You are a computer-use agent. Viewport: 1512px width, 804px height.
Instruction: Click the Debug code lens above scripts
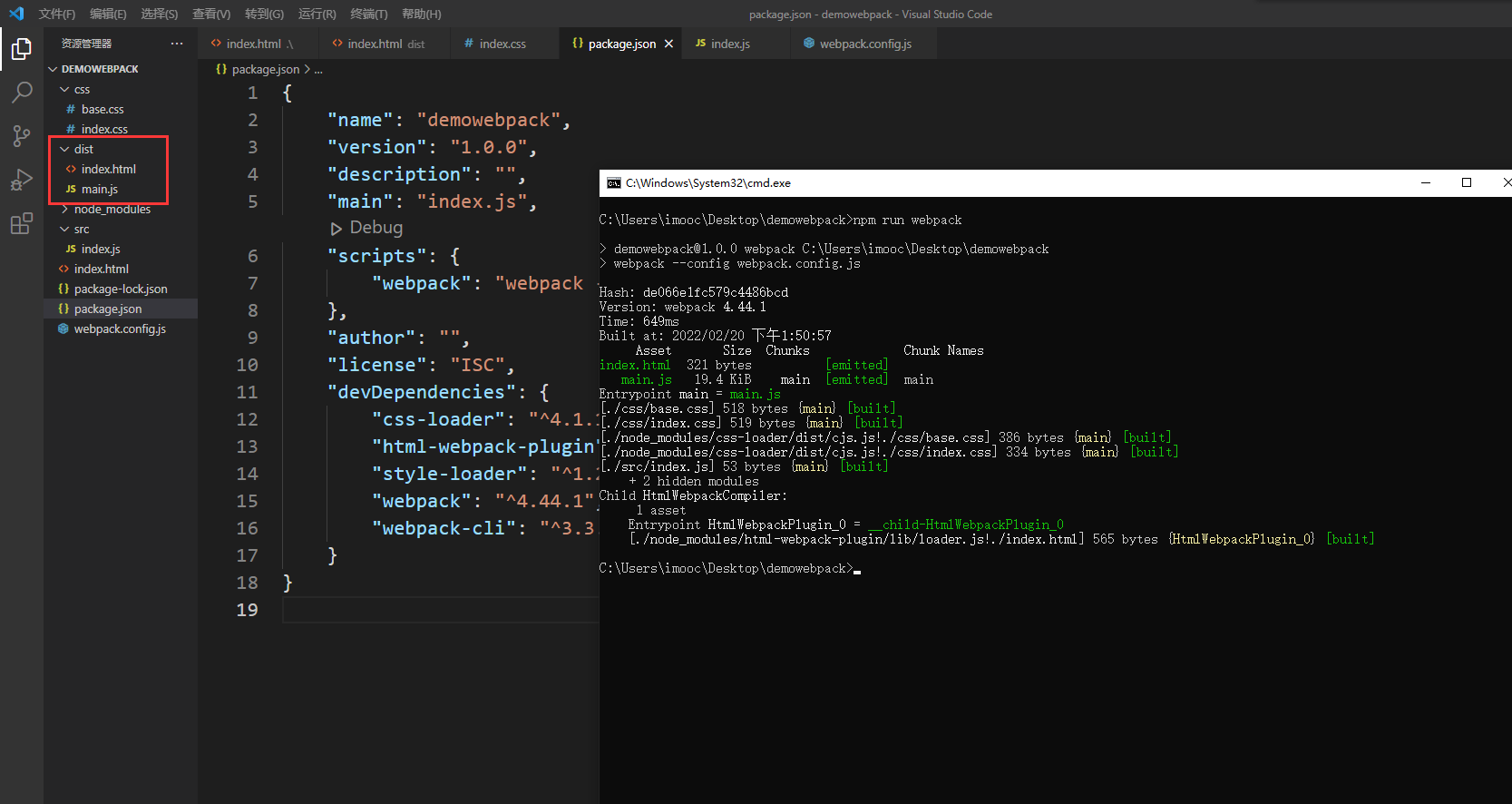376,228
